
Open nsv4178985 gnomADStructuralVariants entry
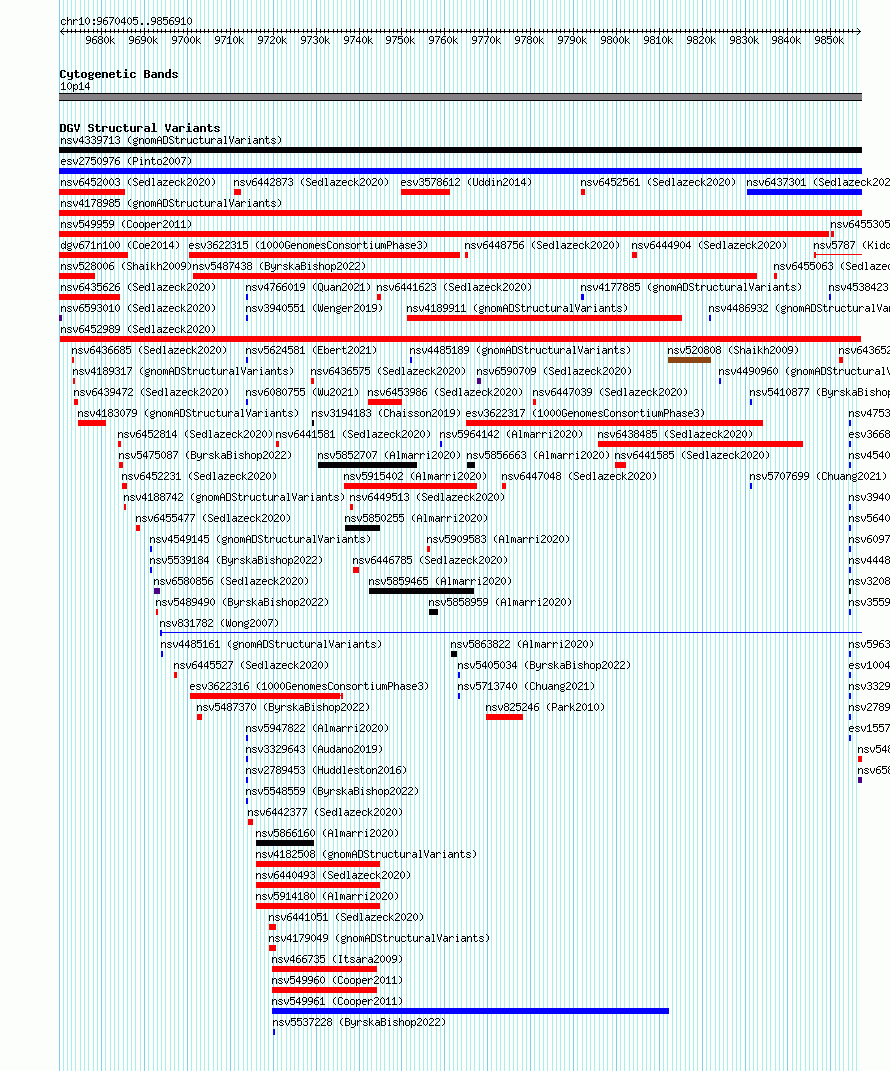coord(171,204)
